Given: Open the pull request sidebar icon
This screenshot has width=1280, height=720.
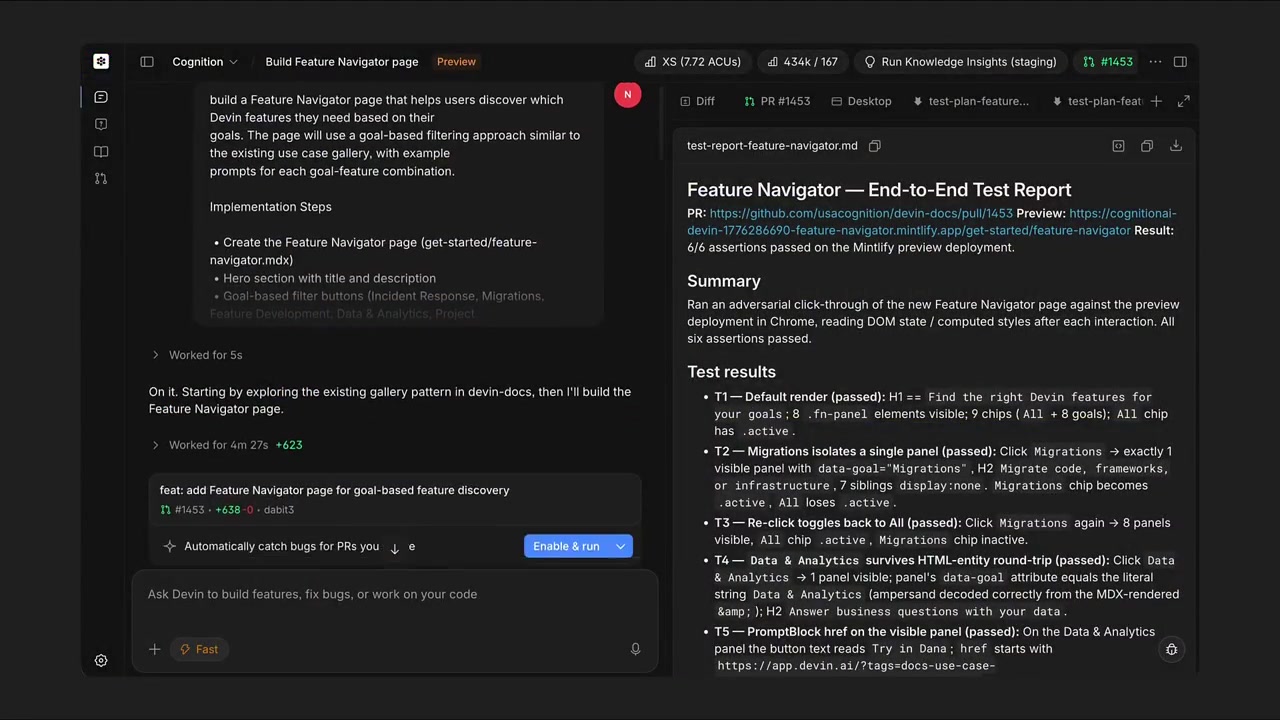Looking at the screenshot, I should (101, 179).
